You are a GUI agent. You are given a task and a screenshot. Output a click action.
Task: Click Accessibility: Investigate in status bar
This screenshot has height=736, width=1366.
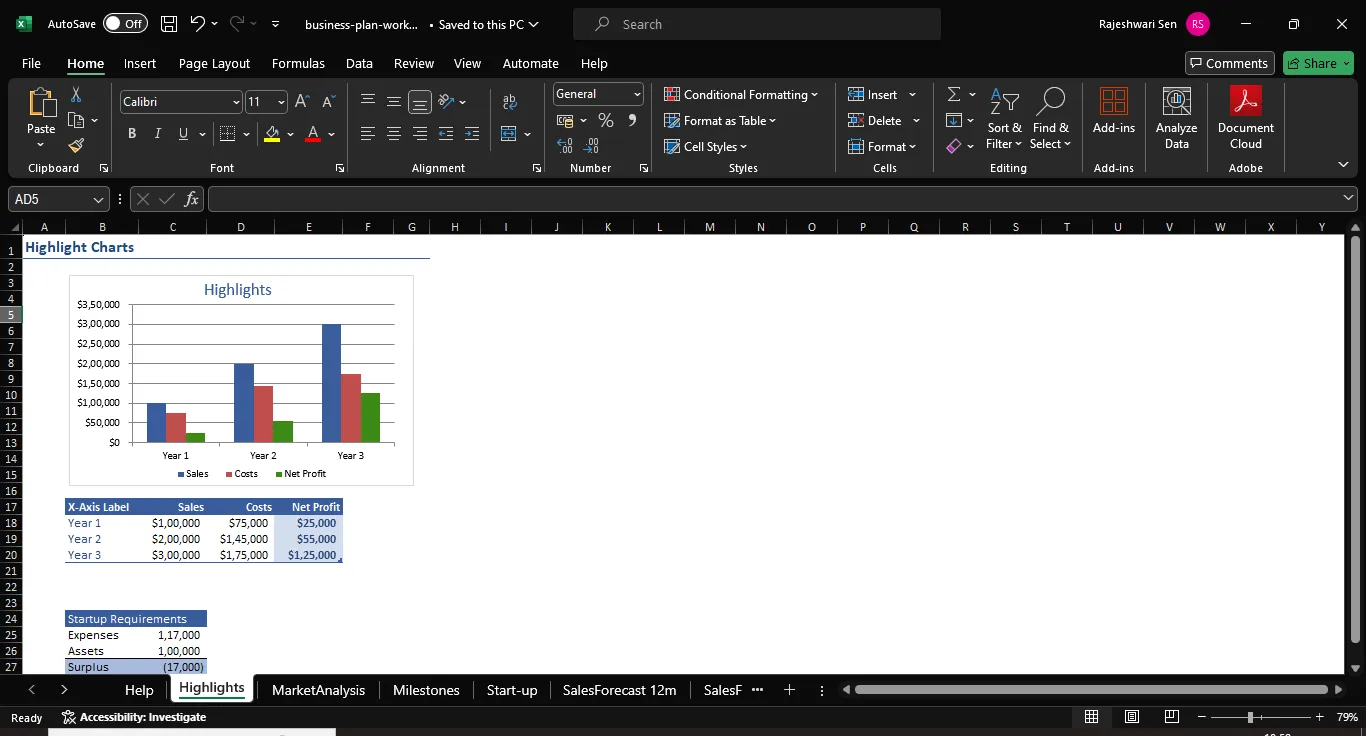(134, 717)
